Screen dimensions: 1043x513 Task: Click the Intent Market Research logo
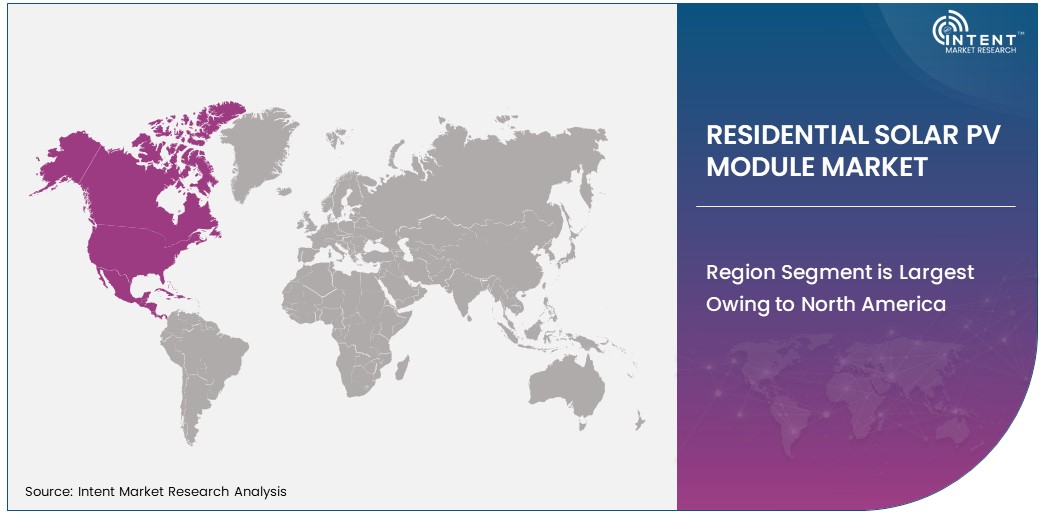(978, 32)
